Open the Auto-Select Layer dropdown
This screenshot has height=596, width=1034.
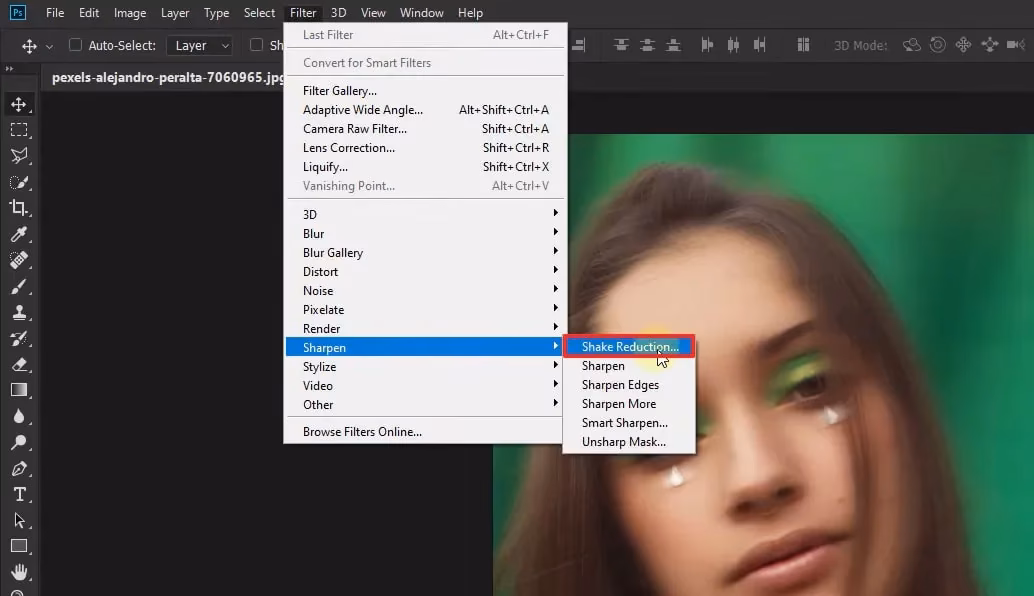tap(199, 45)
